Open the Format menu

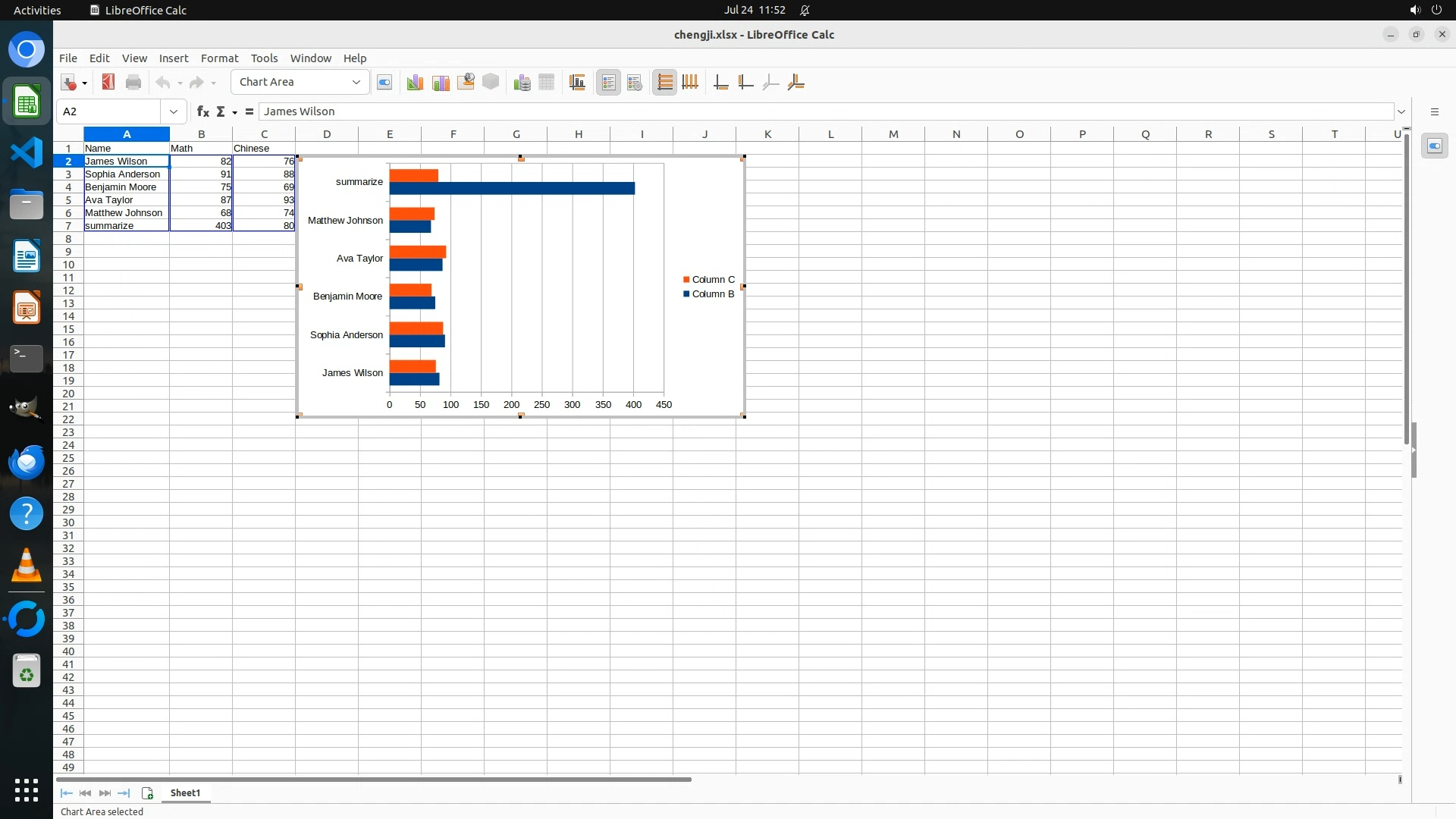point(219,58)
